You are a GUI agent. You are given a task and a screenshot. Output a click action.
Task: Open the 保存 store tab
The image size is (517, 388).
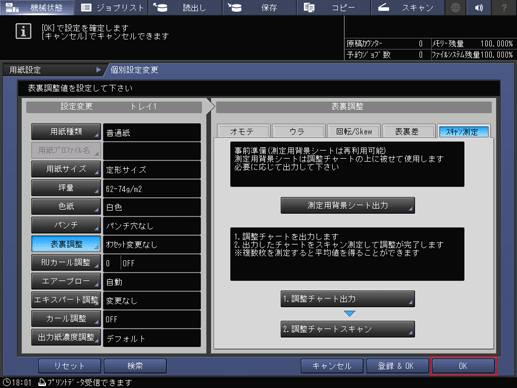click(x=260, y=7)
